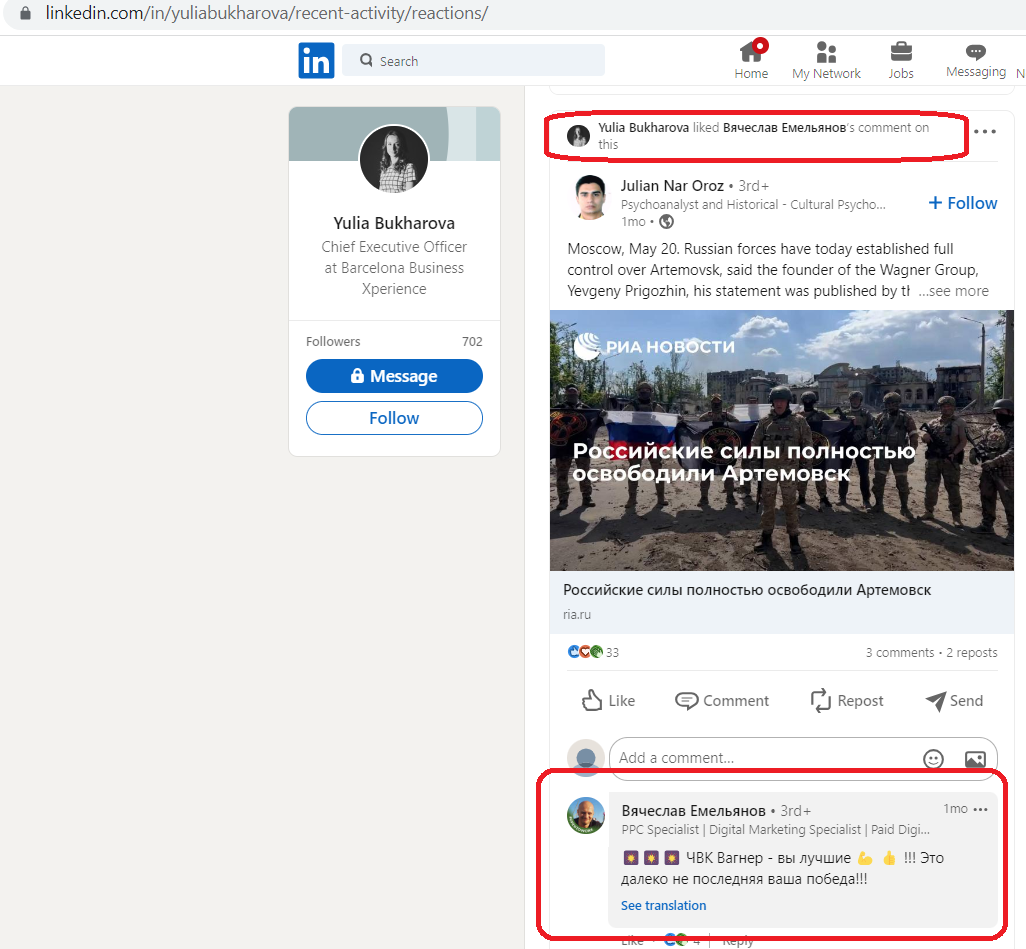Click small Yulia Bukharova avatar in activity header
The height and width of the screenshot is (949, 1026).
coord(578,135)
